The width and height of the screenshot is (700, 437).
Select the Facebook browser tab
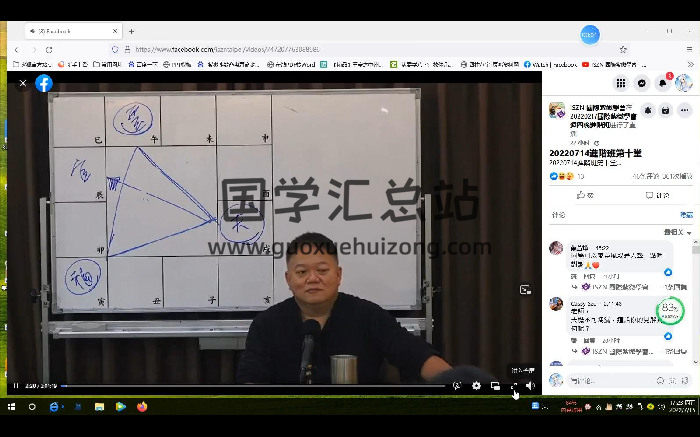coord(72,31)
